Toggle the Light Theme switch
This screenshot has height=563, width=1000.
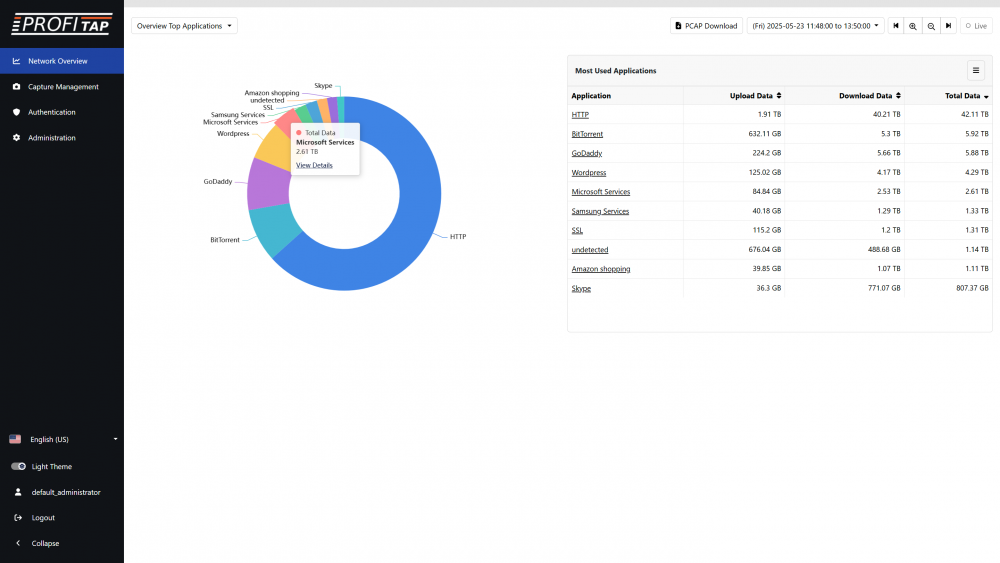point(18,467)
